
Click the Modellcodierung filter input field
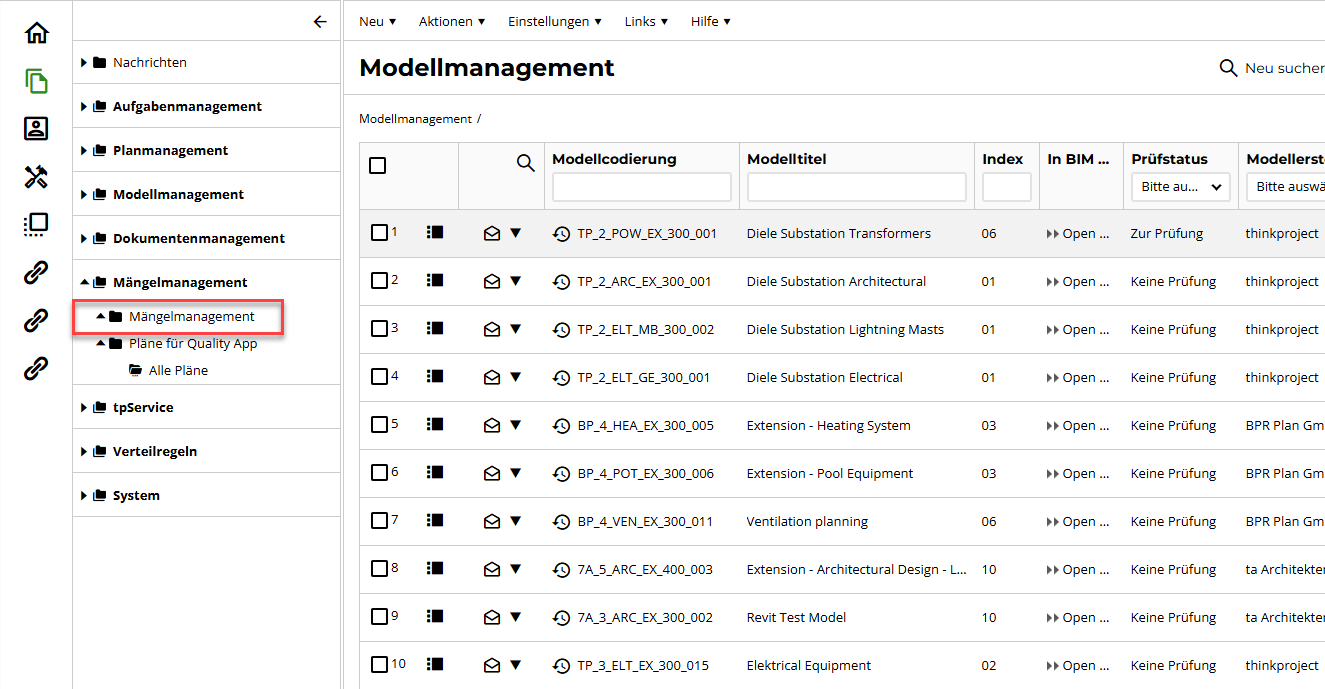pos(641,187)
